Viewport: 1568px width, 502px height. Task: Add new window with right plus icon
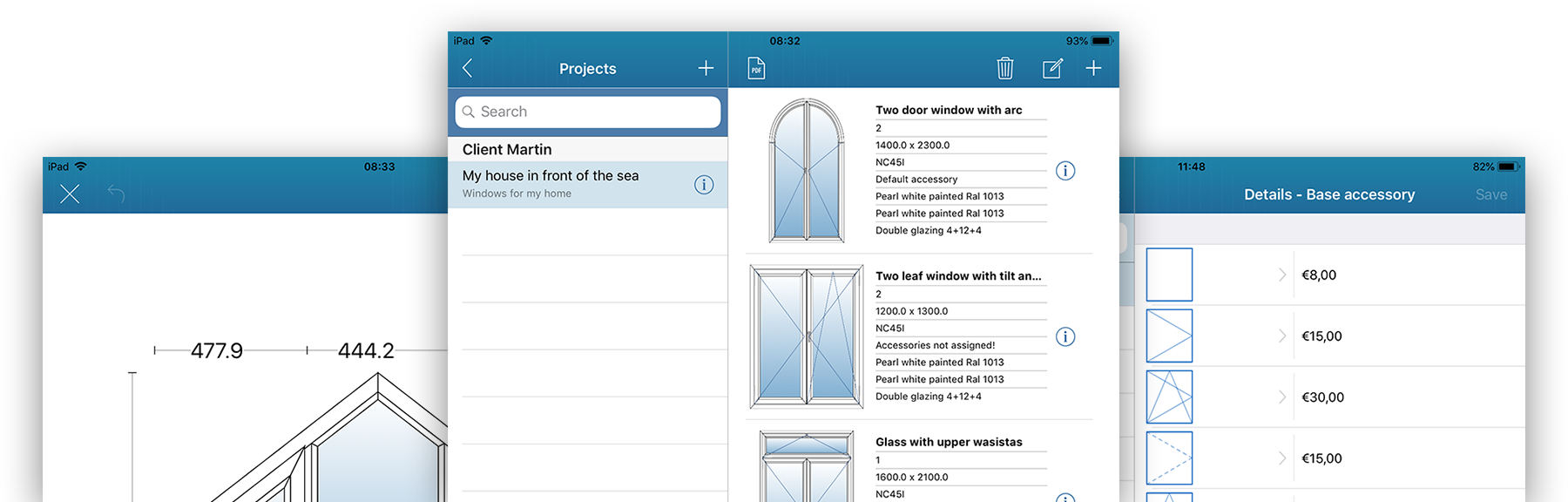coord(1093,68)
